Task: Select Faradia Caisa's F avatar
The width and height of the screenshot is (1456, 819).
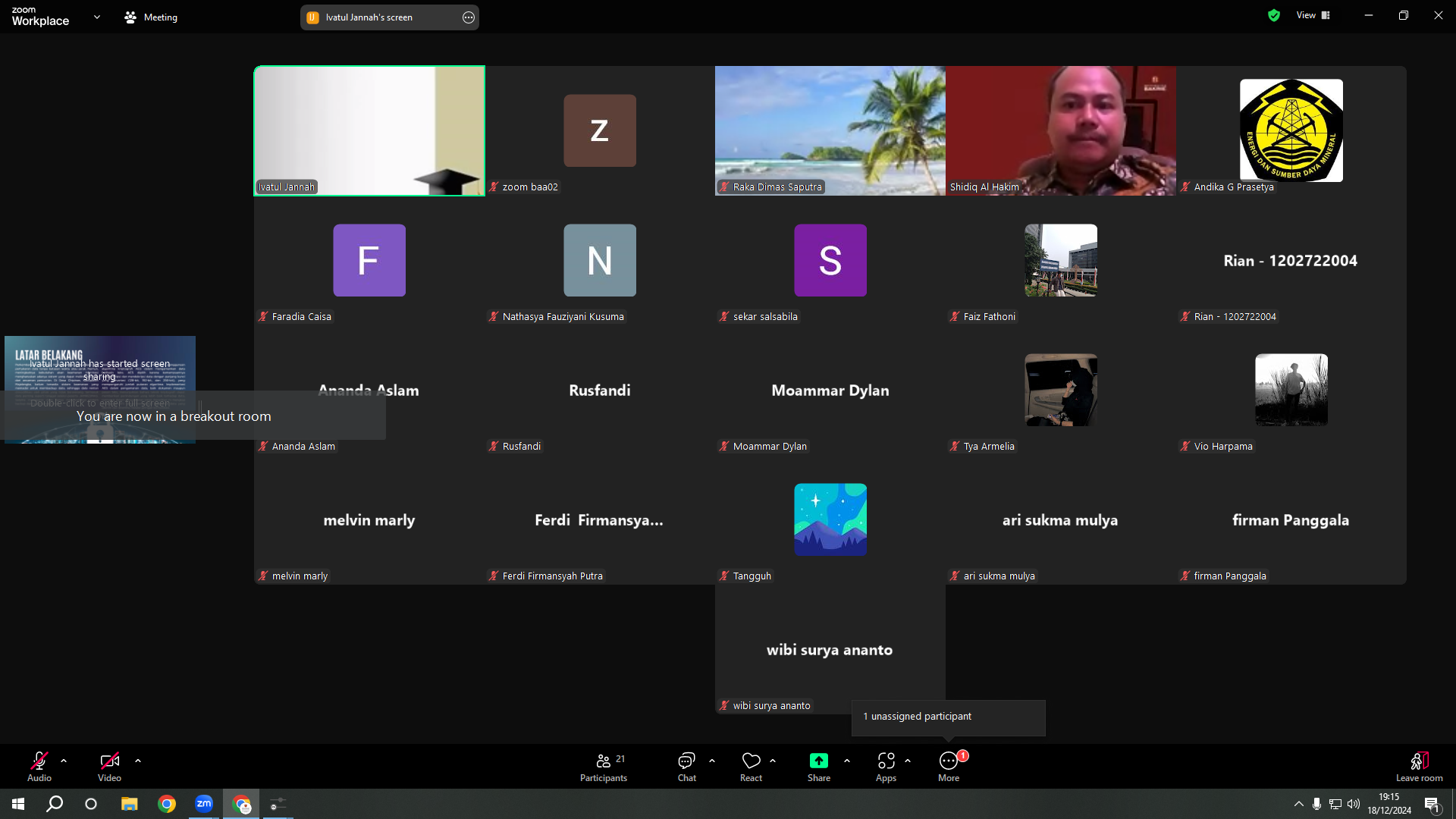Action: coord(369,260)
